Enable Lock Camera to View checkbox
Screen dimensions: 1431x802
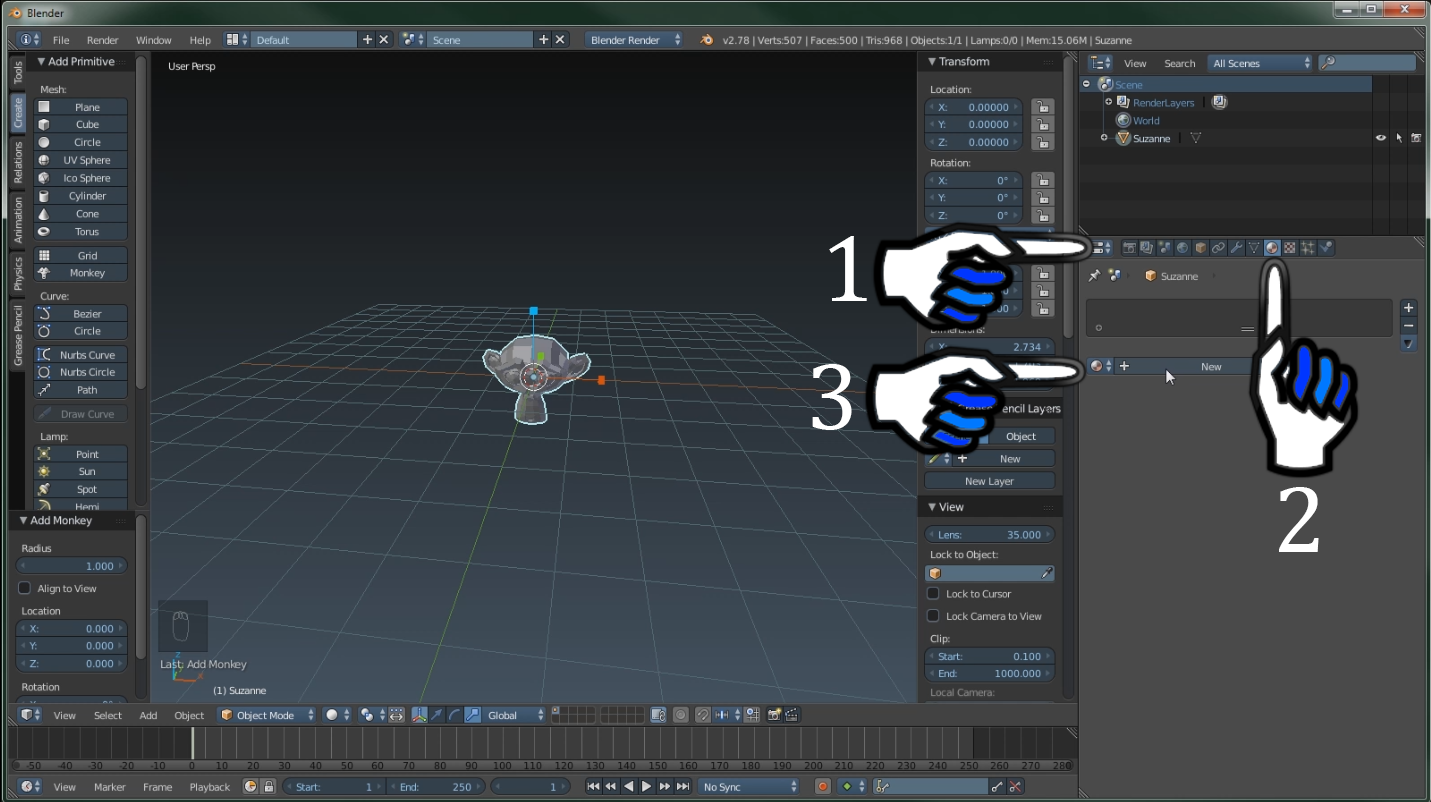[x=933, y=616]
